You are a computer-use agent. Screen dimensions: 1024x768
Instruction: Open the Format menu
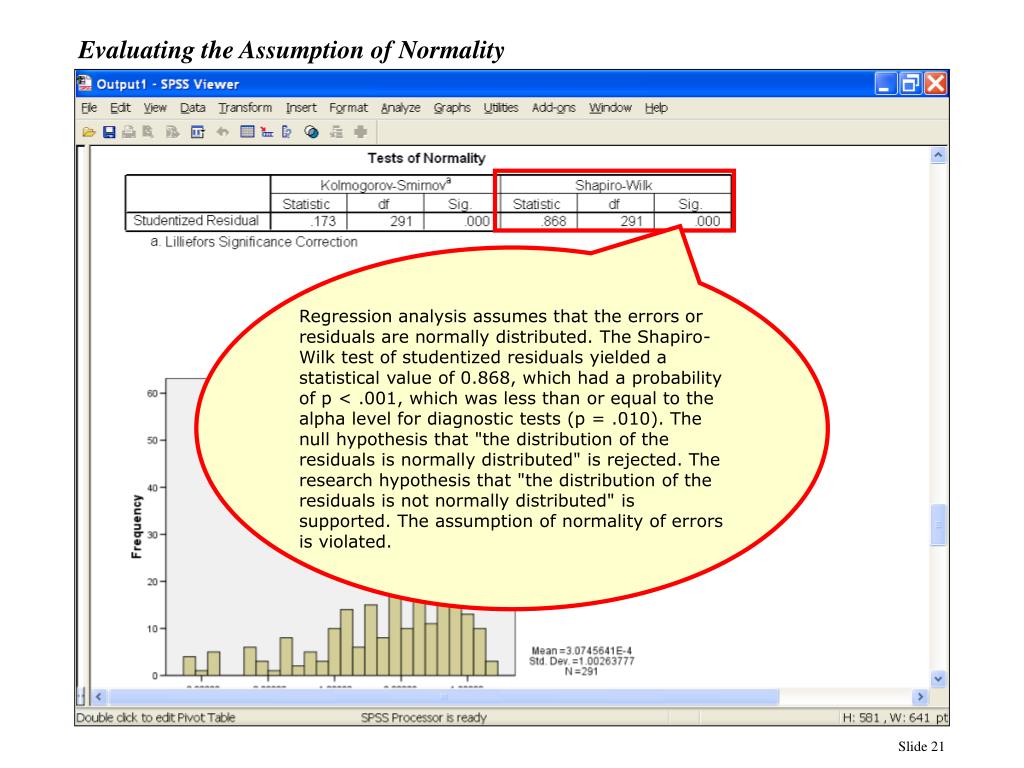tap(348, 108)
